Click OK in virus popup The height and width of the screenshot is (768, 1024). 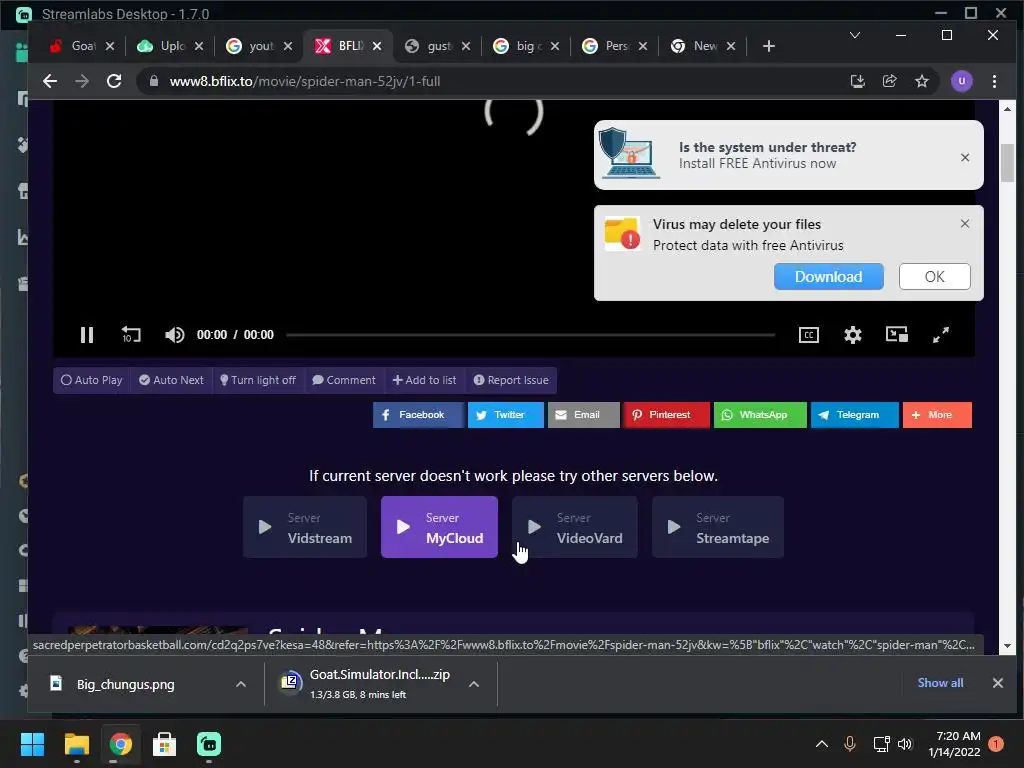click(x=935, y=277)
